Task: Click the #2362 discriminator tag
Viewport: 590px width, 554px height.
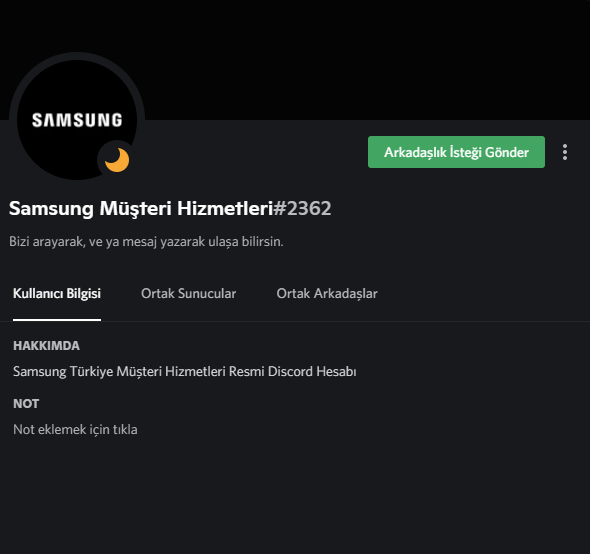Action: point(302,208)
